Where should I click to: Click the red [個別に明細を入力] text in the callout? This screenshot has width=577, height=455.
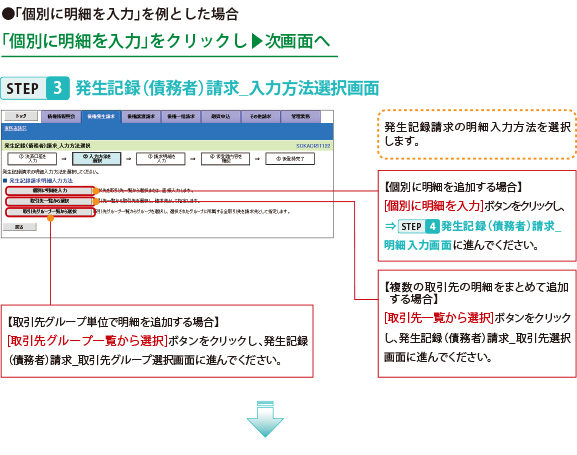[x=434, y=206]
